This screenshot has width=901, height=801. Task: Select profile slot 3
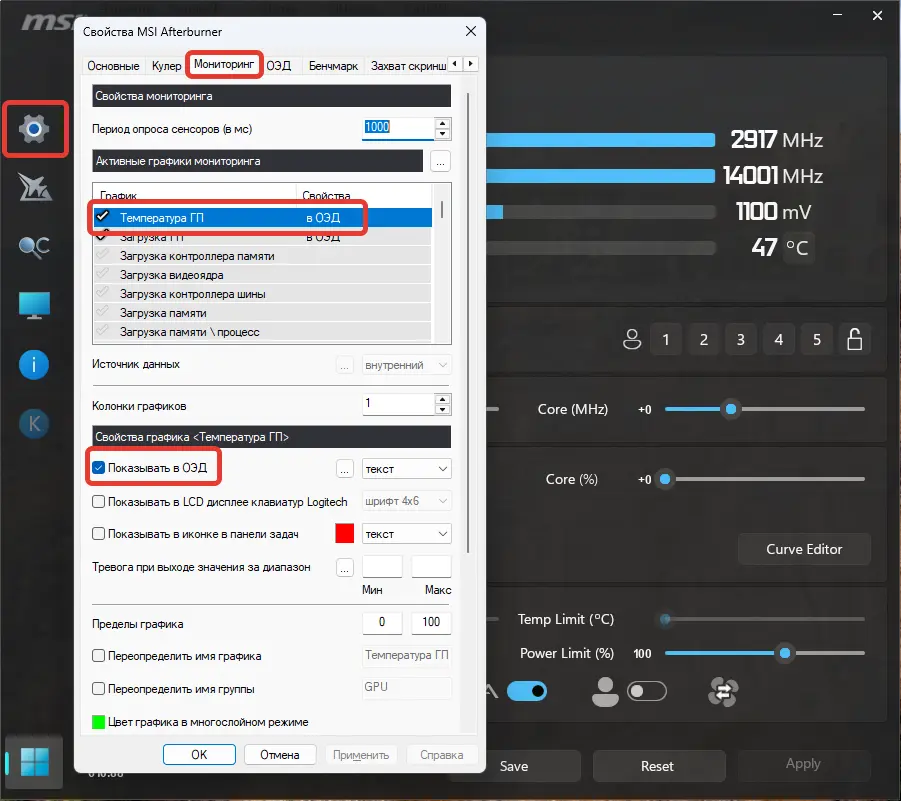pyautogui.click(x=741, y=339)
